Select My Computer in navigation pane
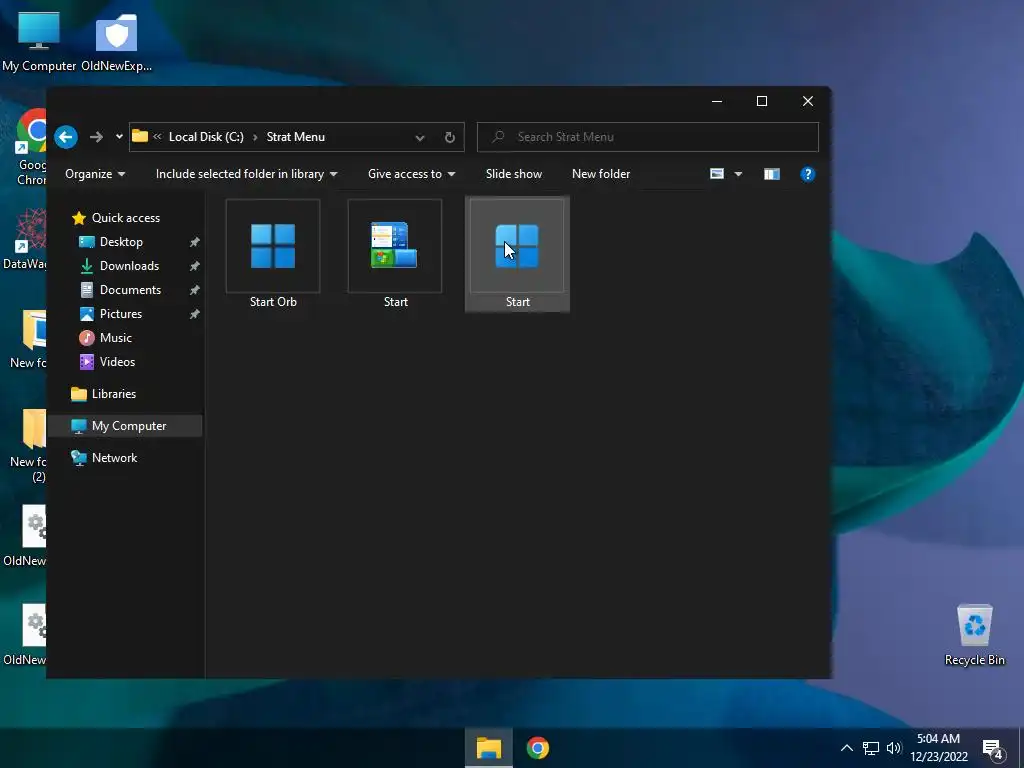Viewport: 1024px width, 768px height. click(x=125, y=426)
